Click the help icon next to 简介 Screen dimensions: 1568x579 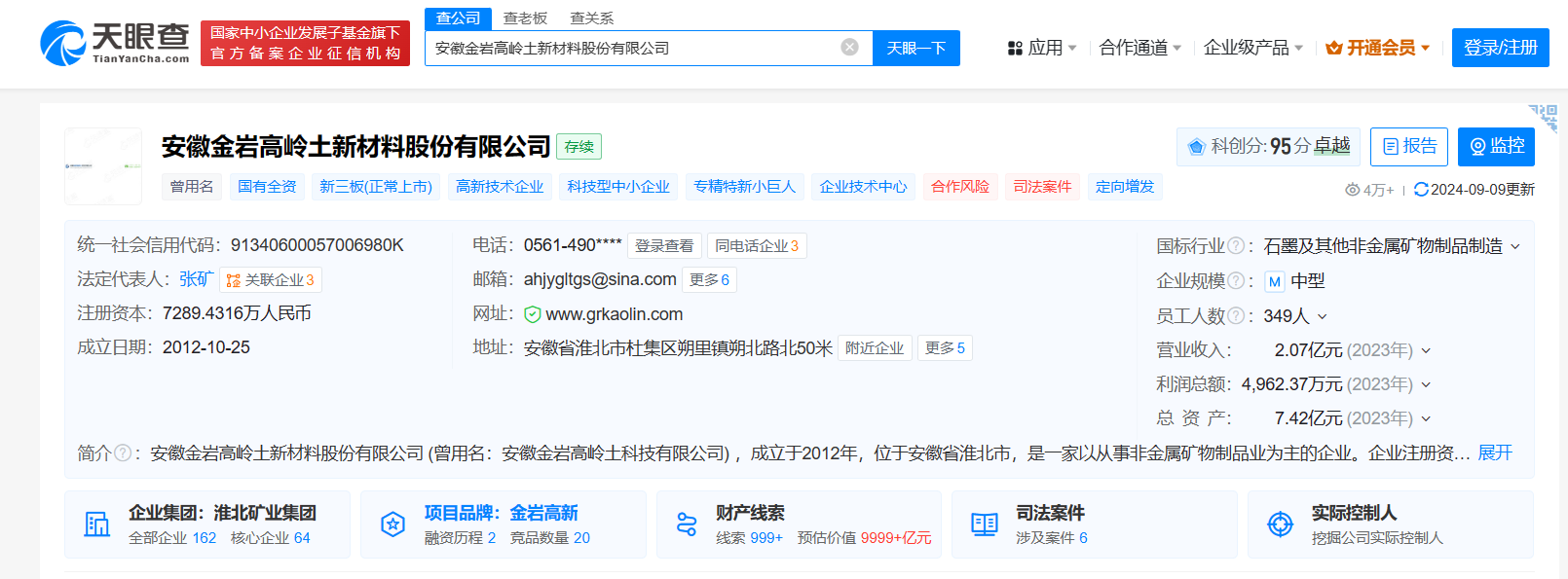point(123,452)
